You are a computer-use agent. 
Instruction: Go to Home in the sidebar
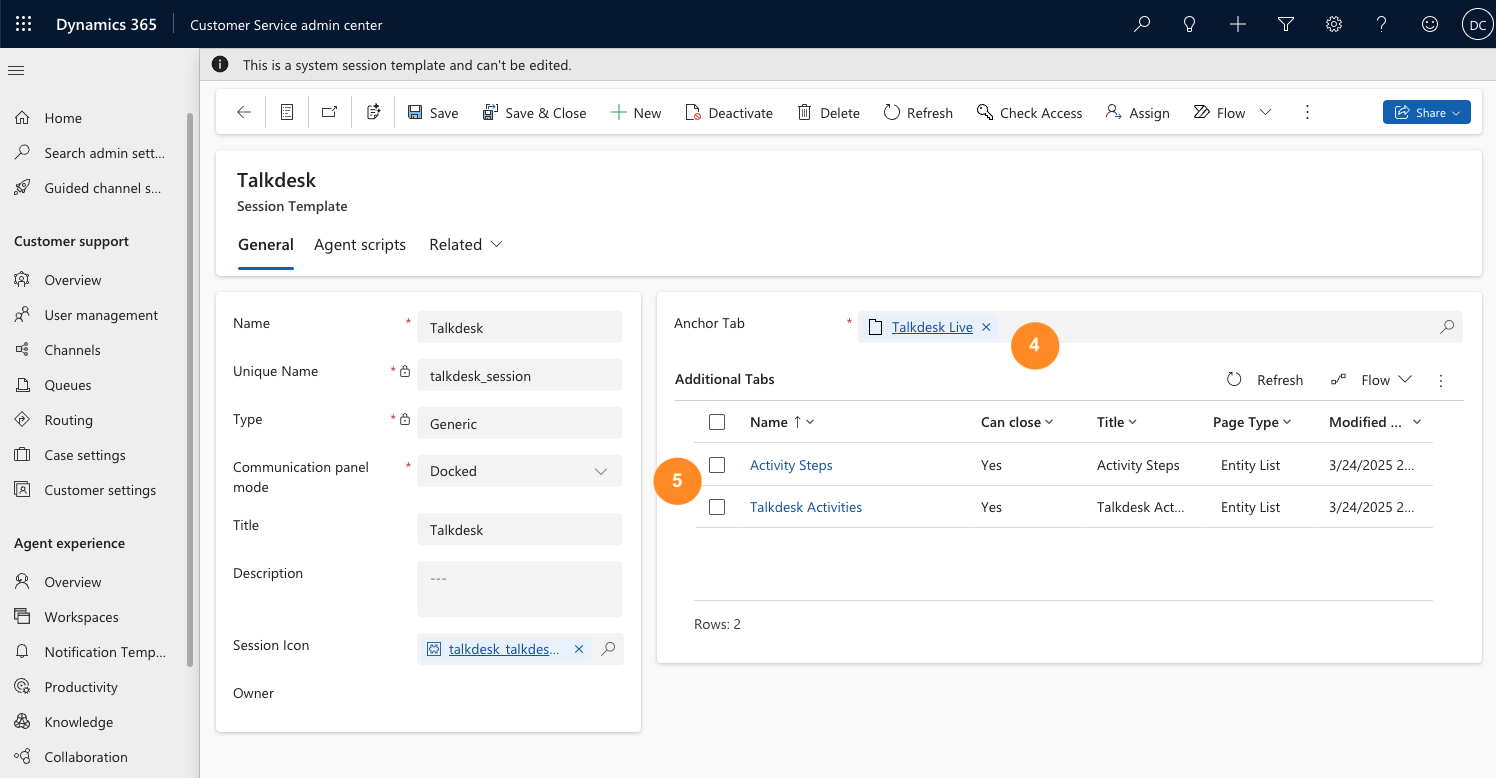62,118
